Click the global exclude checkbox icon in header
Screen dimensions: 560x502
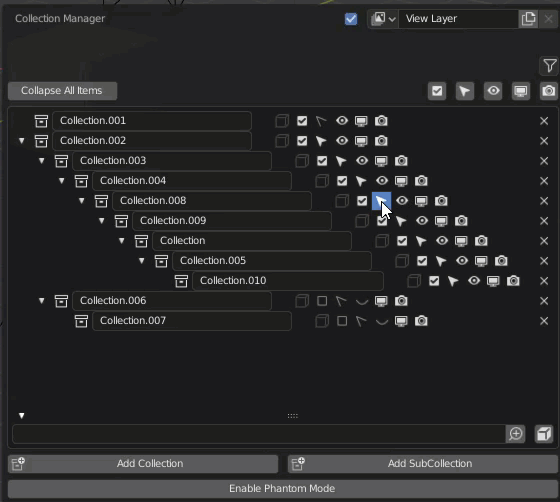point(437,91)
